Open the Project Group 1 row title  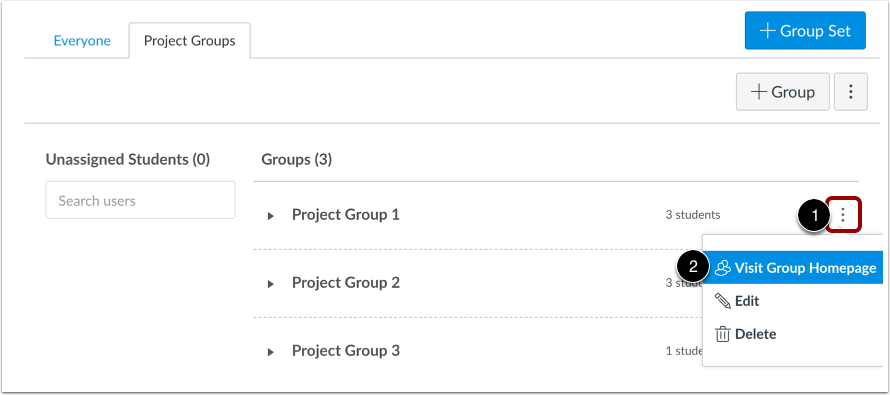click(346, 215)
